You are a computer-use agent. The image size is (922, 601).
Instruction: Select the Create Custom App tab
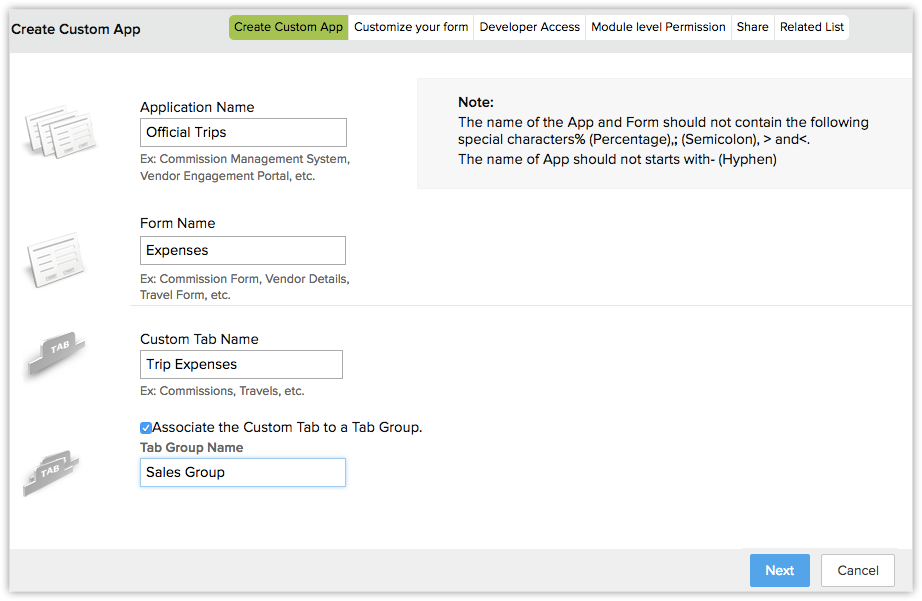(x=288, y=27)
